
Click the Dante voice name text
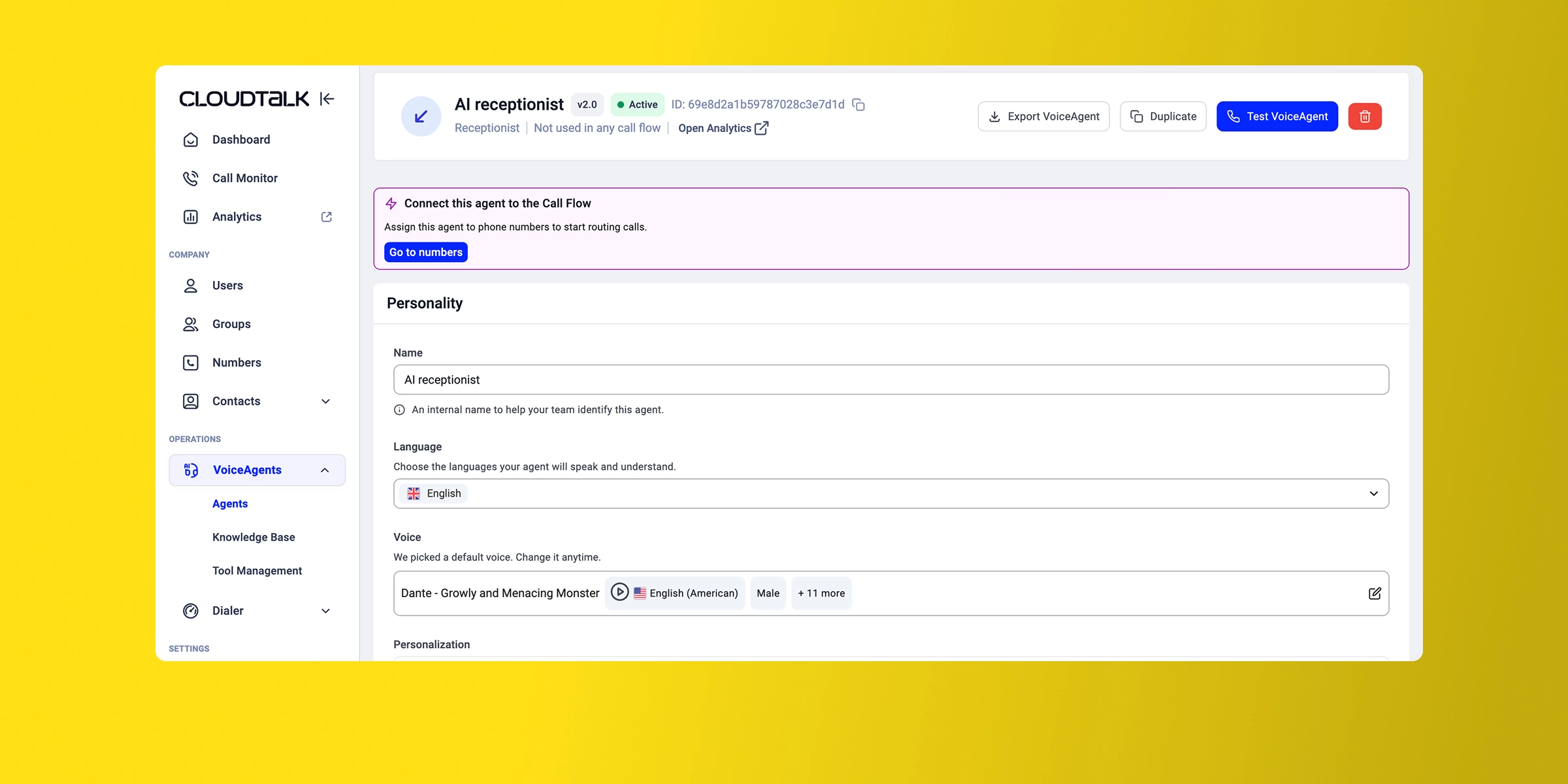(x=500, y=593)
